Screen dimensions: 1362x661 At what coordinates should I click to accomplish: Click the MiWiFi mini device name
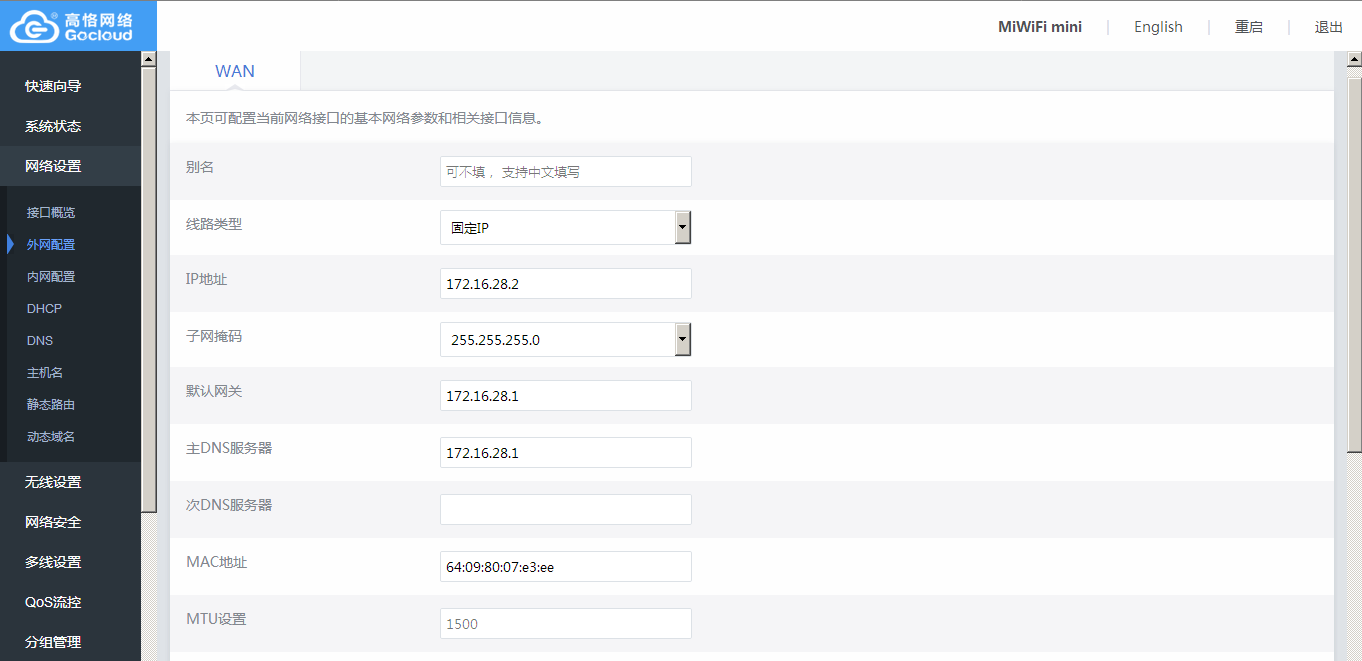click(x=1040, y=27)
